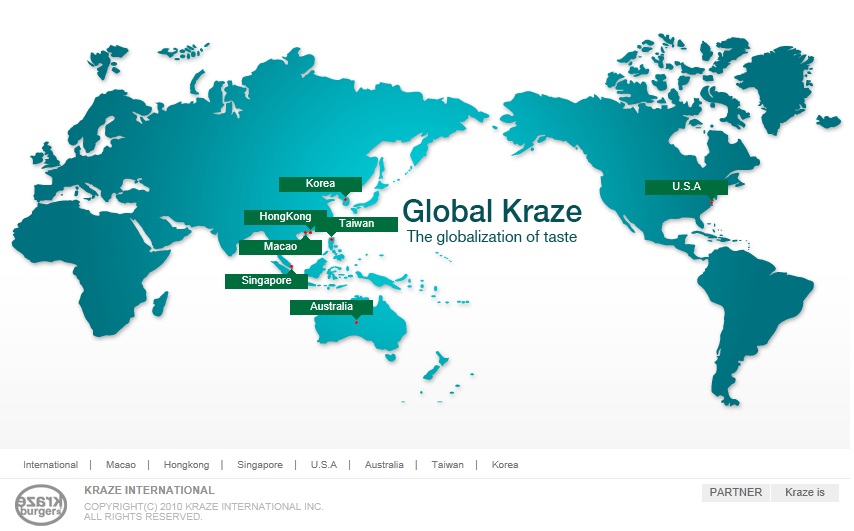Click the red Australia location dot
The width and height of the screenshot is (854, 531).
click(356, 322)
